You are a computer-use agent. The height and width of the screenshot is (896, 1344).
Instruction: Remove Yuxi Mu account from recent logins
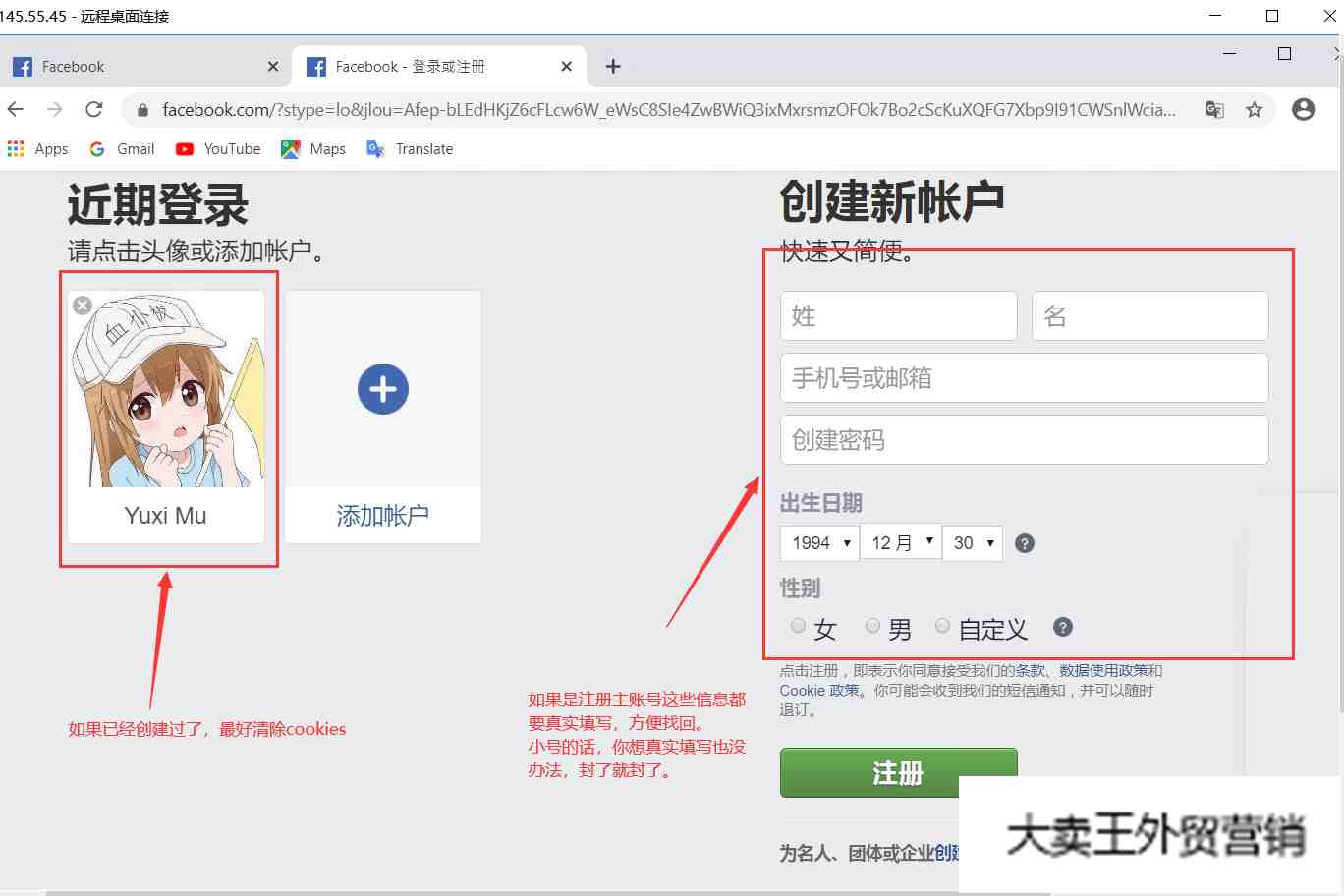click(83, 306)
